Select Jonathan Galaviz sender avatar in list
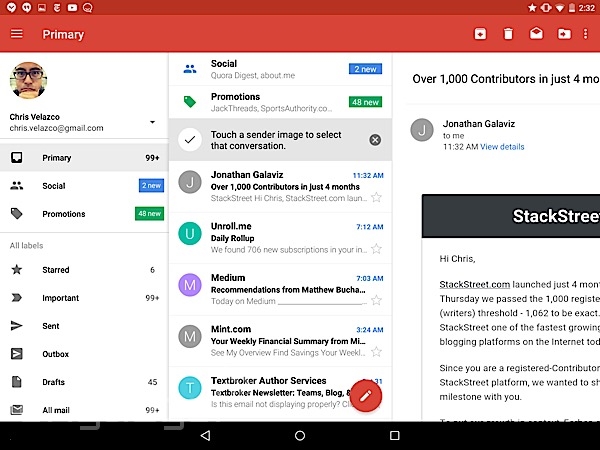 pos(190,182)
